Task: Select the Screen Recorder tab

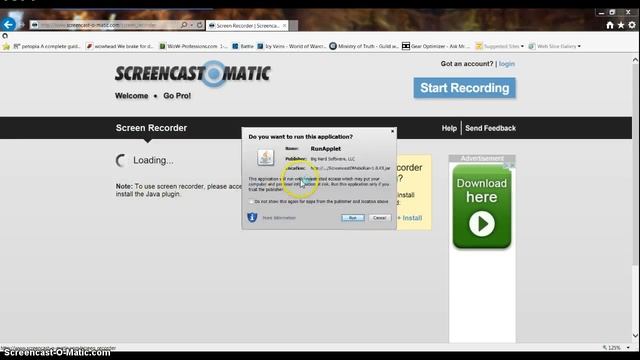Action: 151,128
